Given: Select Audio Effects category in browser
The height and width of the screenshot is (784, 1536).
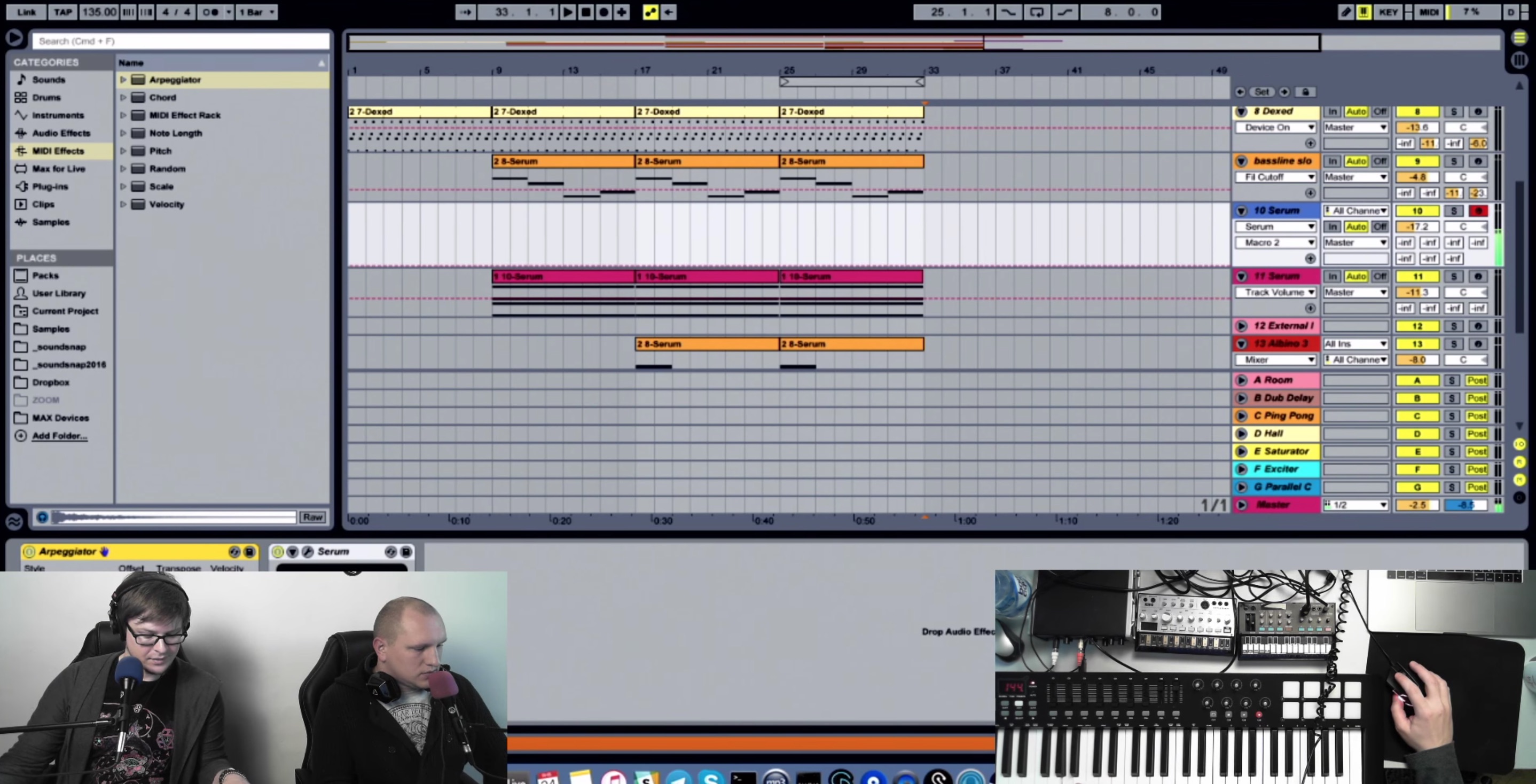Looking at the screenshot, I should coord(61,133).
